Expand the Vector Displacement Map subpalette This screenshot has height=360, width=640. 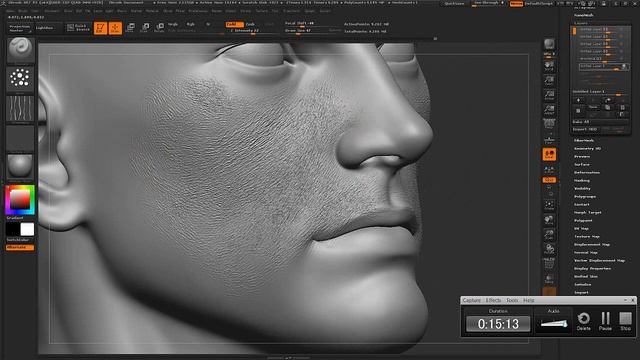(600, 260)
